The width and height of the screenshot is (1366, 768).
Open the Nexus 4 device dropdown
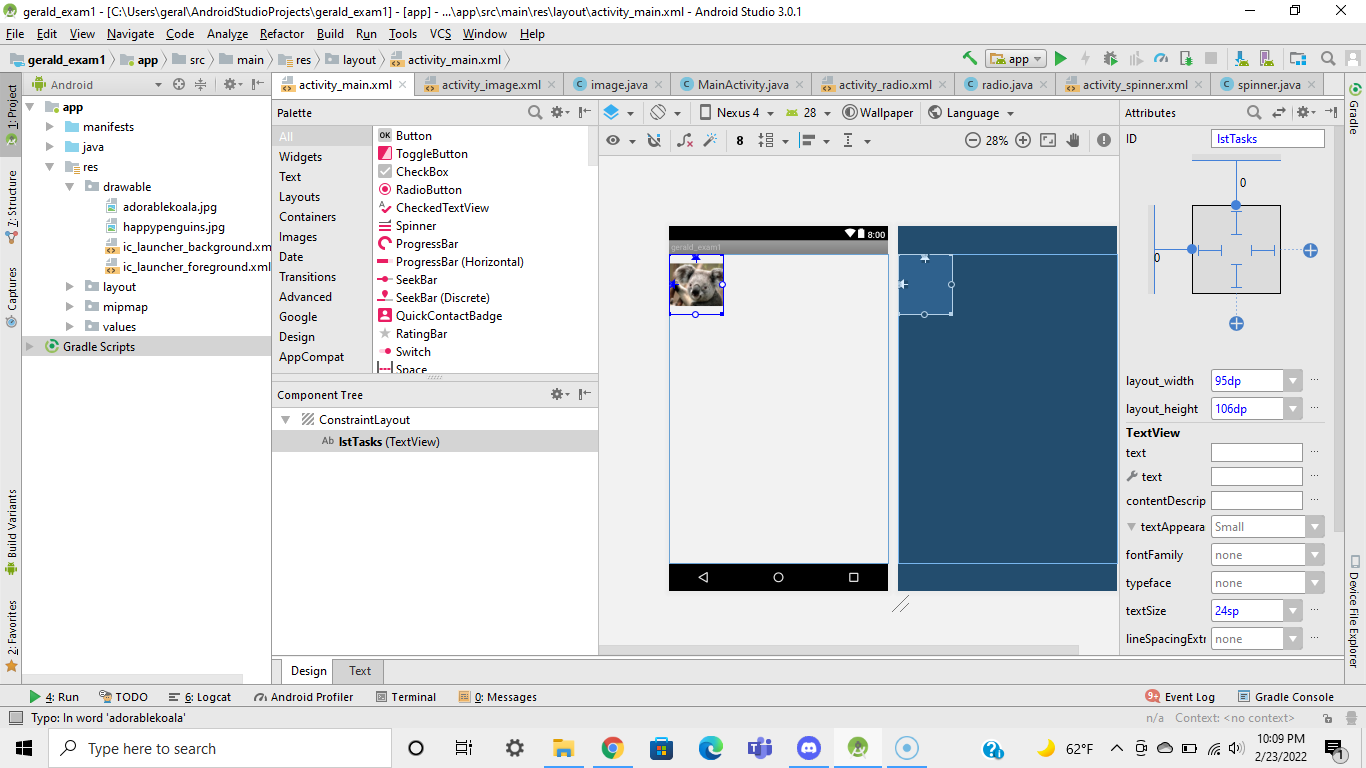(x=737, y=112)
